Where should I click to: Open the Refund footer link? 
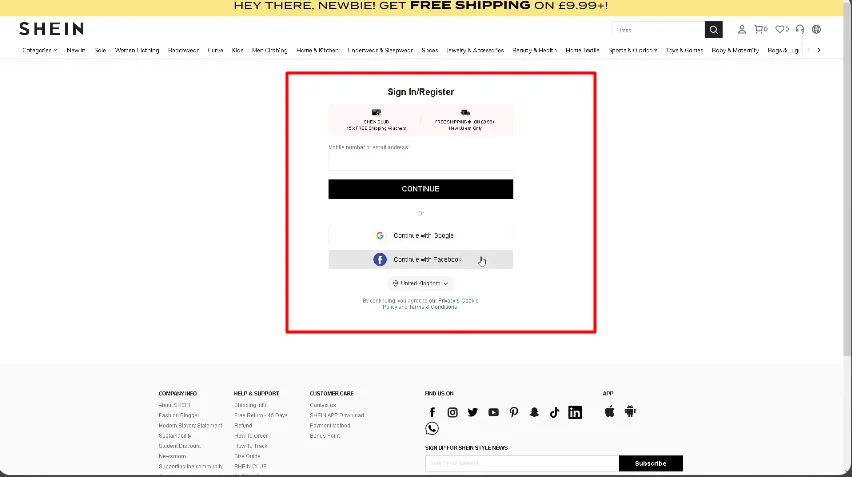coord(243,425)
